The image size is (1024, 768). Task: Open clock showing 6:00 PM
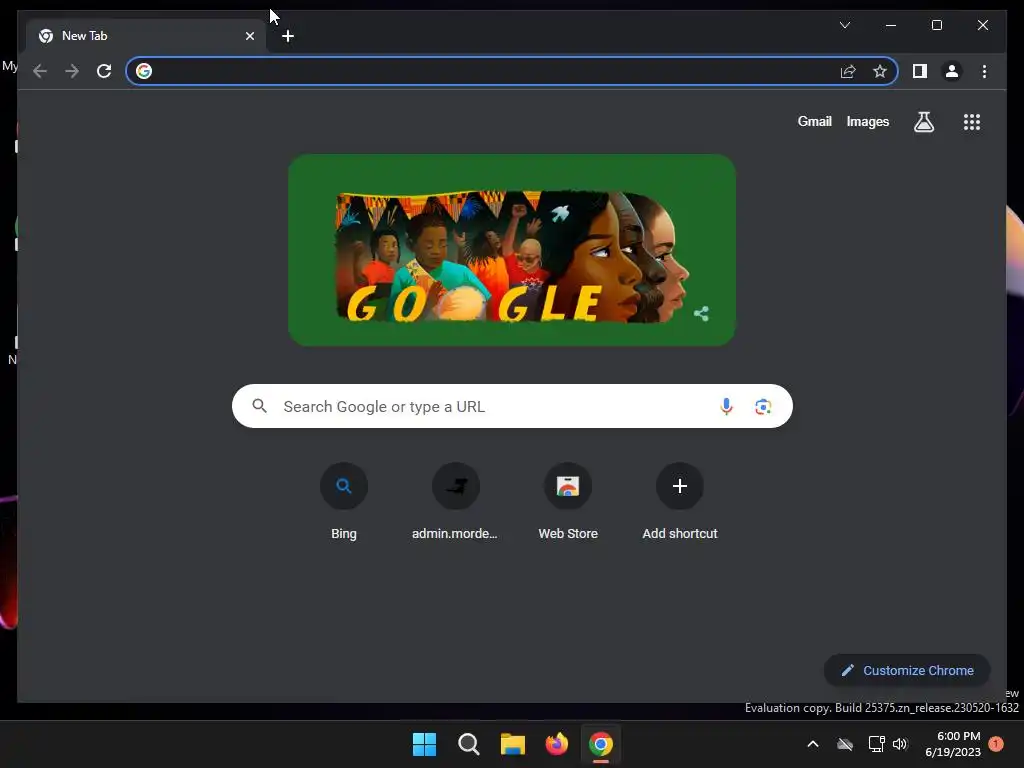point(953,744)
